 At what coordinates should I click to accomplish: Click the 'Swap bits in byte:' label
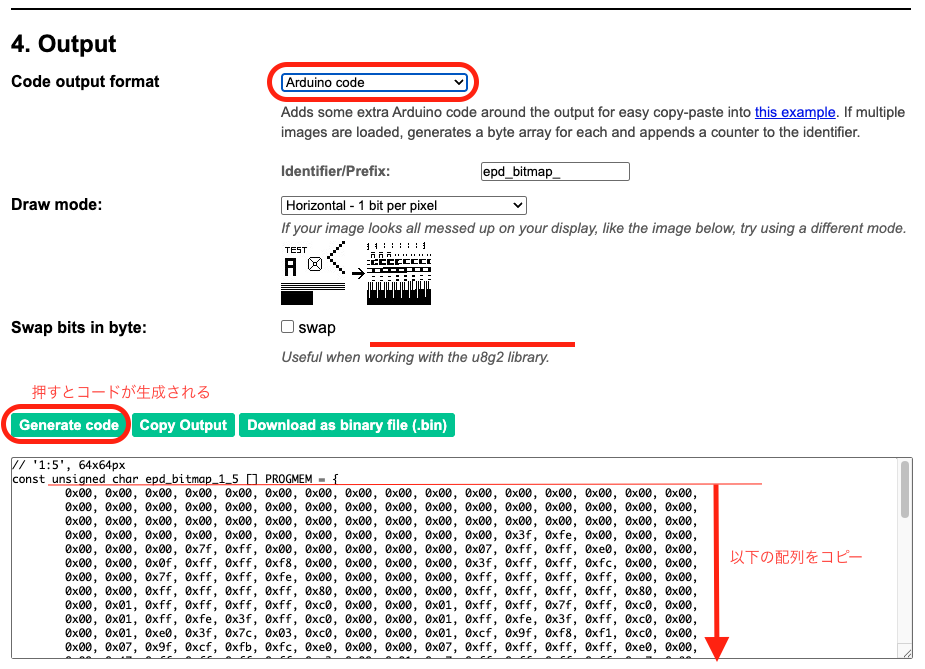click(78, 327)
